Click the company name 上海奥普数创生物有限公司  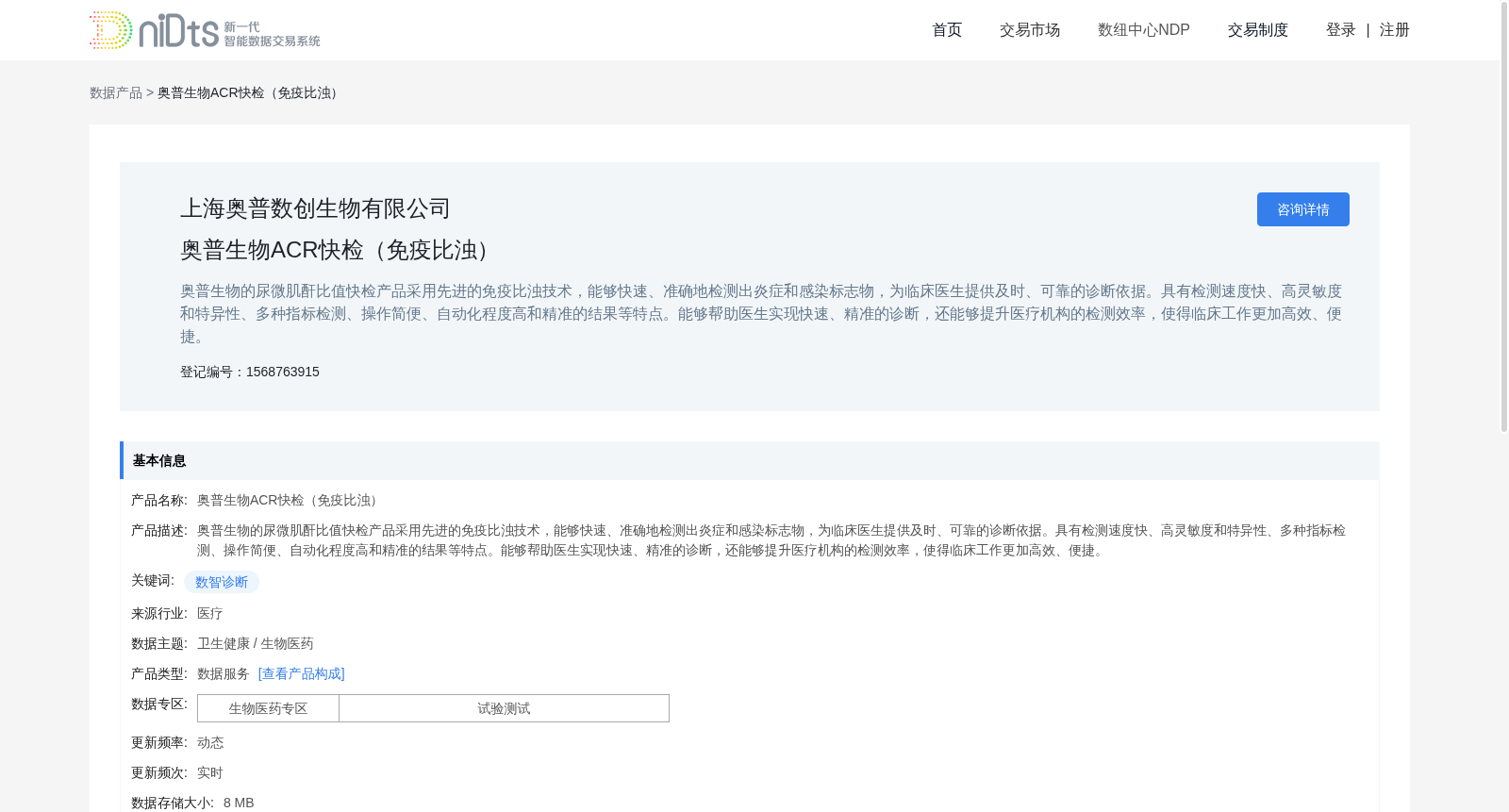[x=315, y=208]
